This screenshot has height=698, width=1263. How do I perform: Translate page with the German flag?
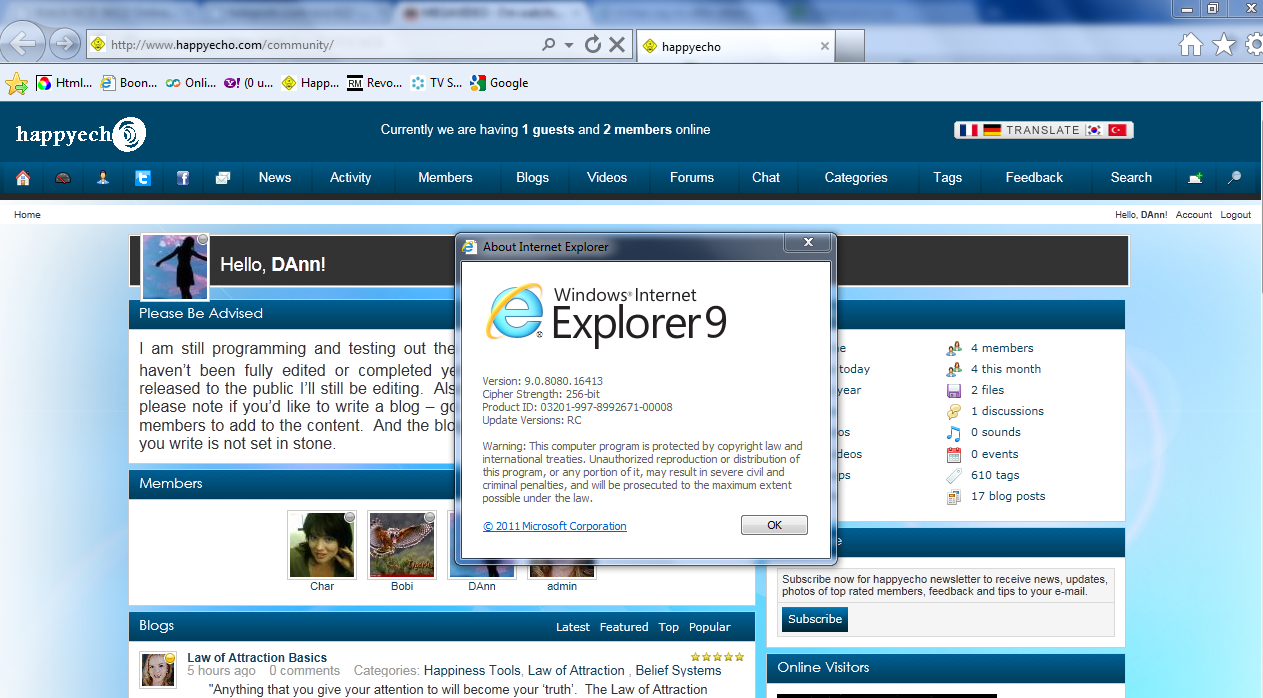(992, 130)
